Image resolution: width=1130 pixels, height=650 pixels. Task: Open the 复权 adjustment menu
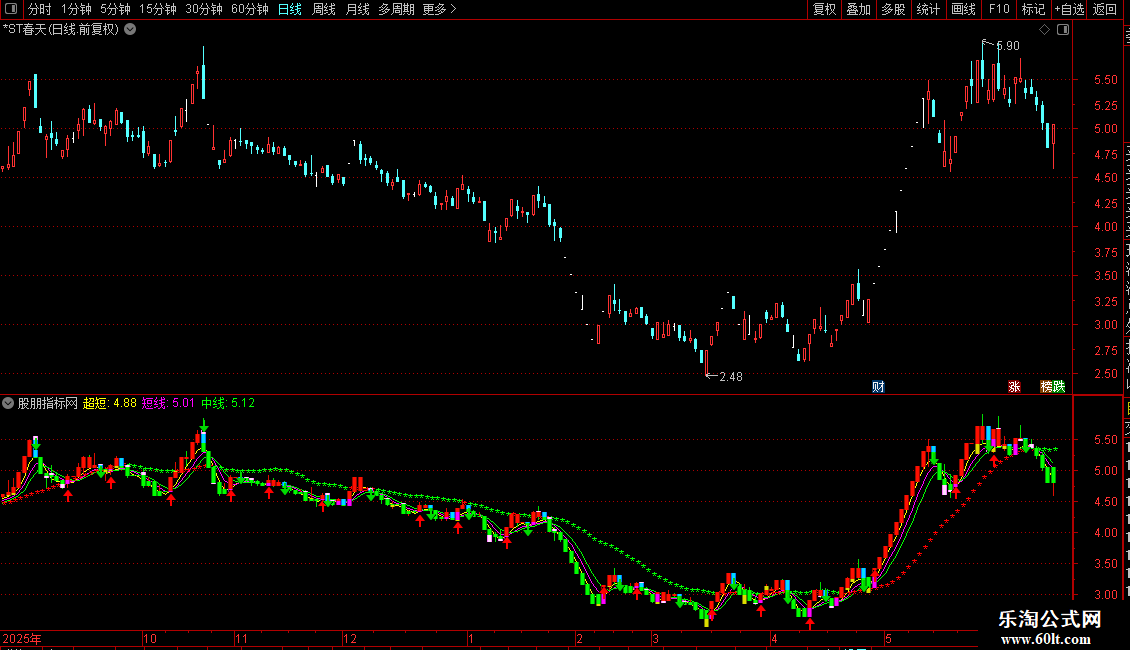[824, 9]
